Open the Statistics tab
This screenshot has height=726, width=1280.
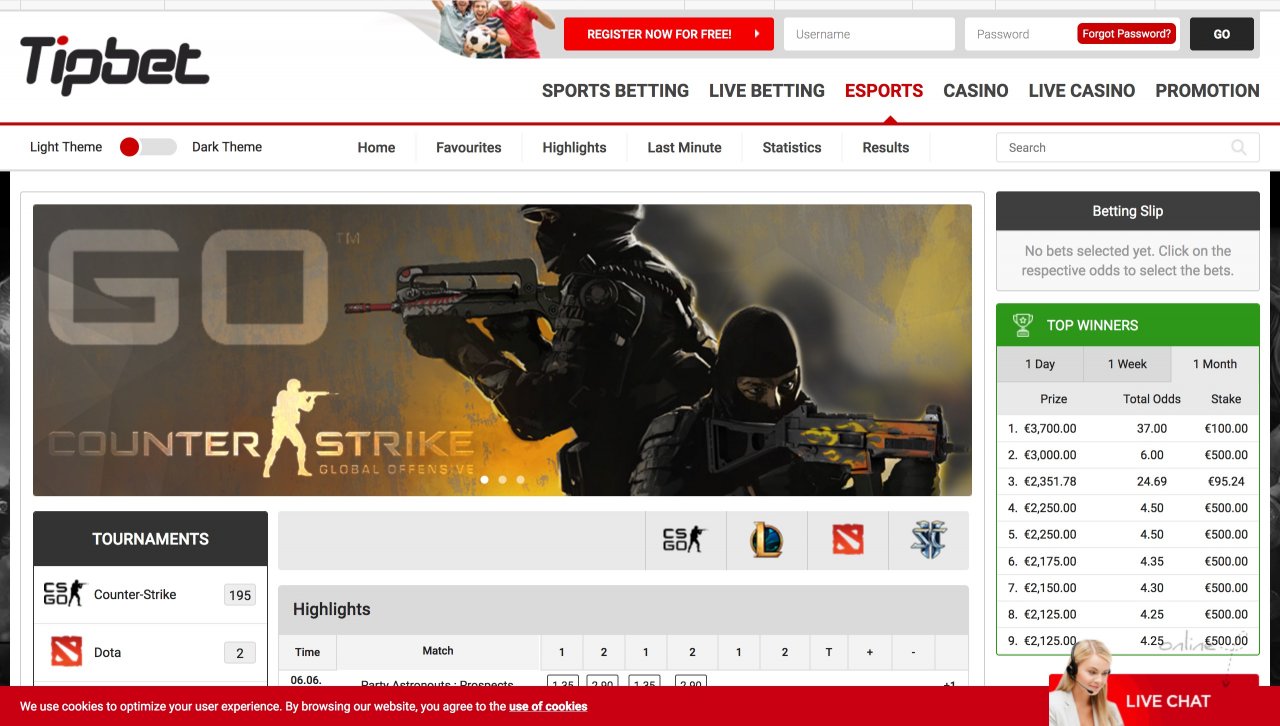[792, 147]
